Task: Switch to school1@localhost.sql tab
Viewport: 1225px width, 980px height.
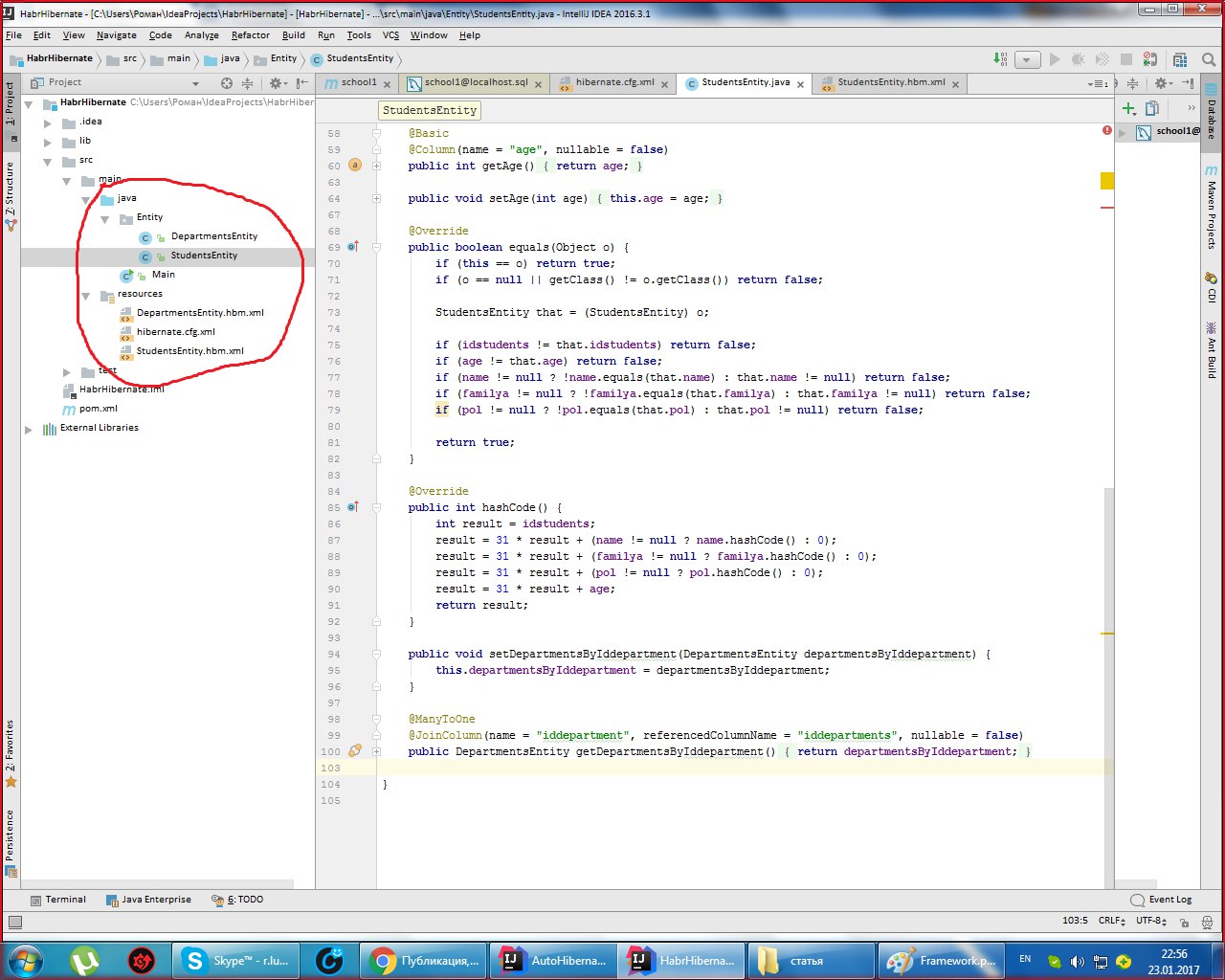Action: (477, 83)
